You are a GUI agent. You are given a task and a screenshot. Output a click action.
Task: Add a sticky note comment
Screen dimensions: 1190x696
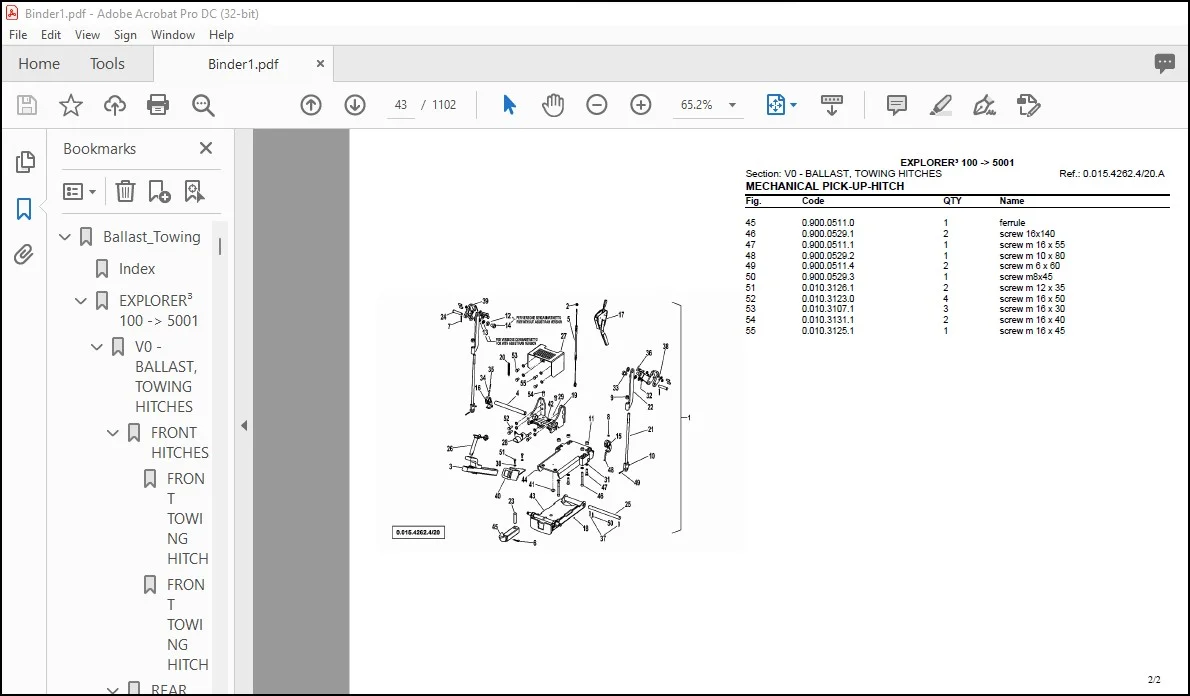(x=896, y=105)
